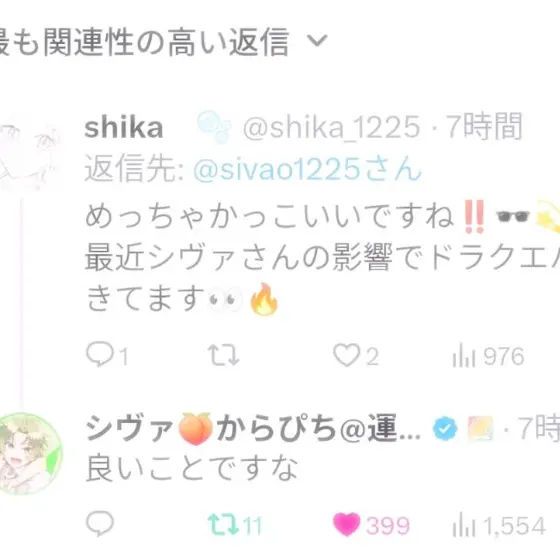The height and width of the screenshot is (560, 560).
Task: Open the 7時間 timestamp on shika's tweet
Action: pyautogui.click(x=484, y=126)
